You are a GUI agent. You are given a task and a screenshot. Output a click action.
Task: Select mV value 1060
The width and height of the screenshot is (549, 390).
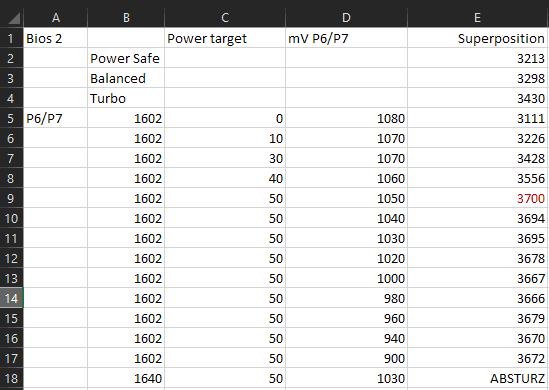tap(347, 178)
